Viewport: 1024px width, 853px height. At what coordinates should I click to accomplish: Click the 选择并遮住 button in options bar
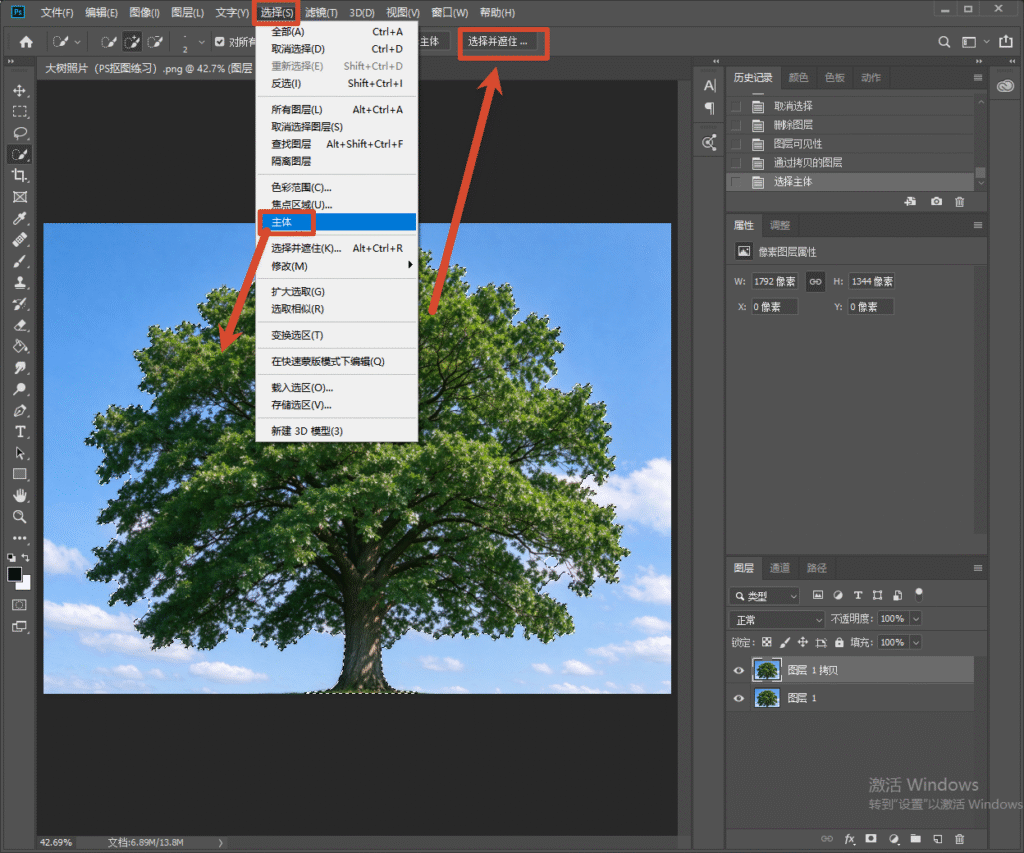pyautogui.click(x=498, y=42)
